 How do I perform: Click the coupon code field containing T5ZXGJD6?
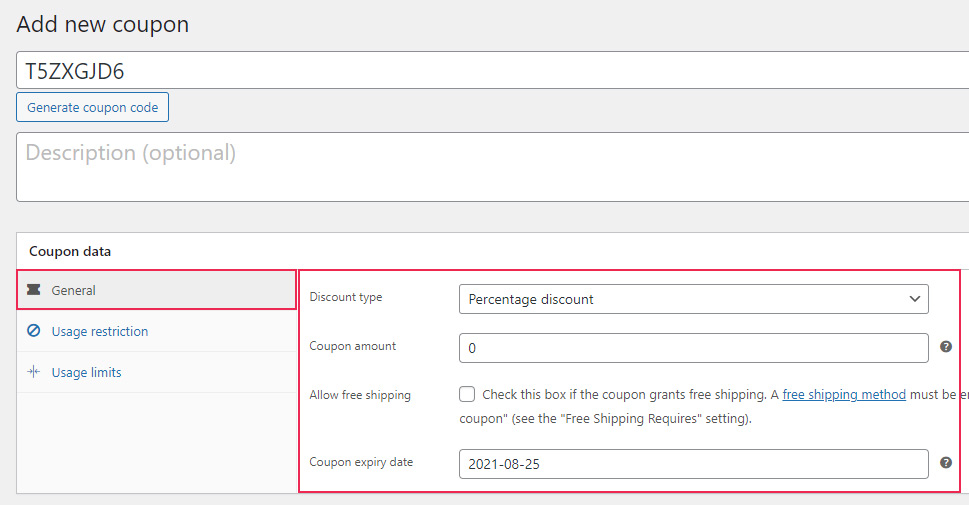[x=490, y=70]
